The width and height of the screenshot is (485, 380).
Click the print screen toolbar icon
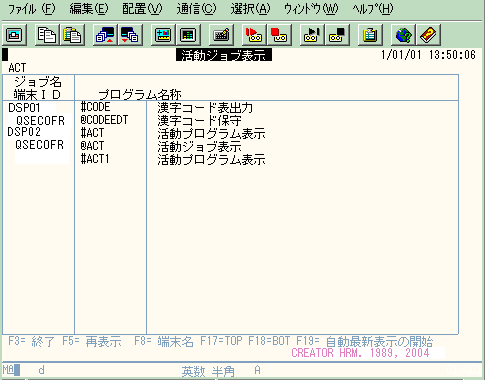[x=14, y=35]
